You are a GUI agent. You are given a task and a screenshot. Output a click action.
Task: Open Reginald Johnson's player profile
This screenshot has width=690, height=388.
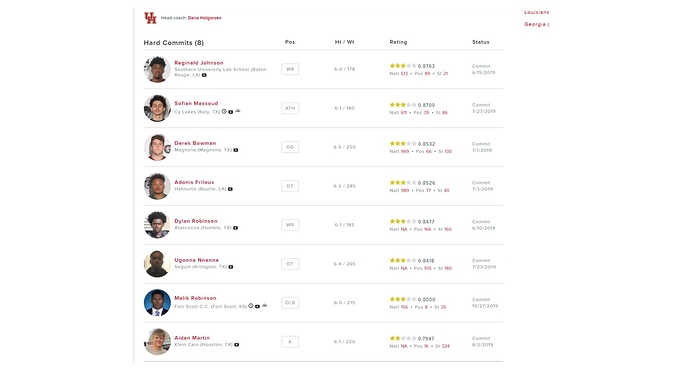point(199,63)
